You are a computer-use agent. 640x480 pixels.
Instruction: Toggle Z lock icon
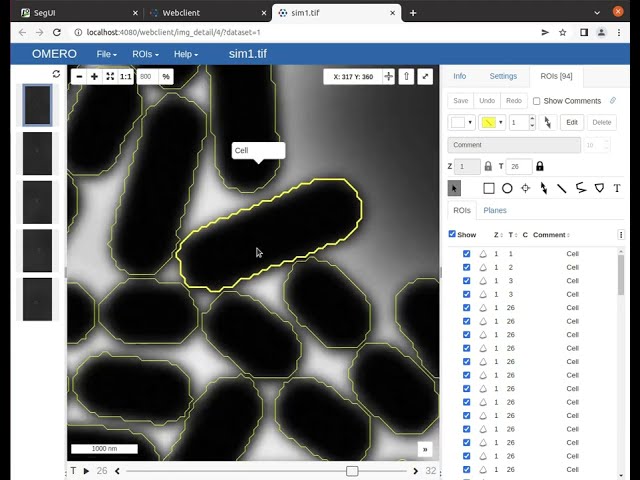[x=488, y=166]
